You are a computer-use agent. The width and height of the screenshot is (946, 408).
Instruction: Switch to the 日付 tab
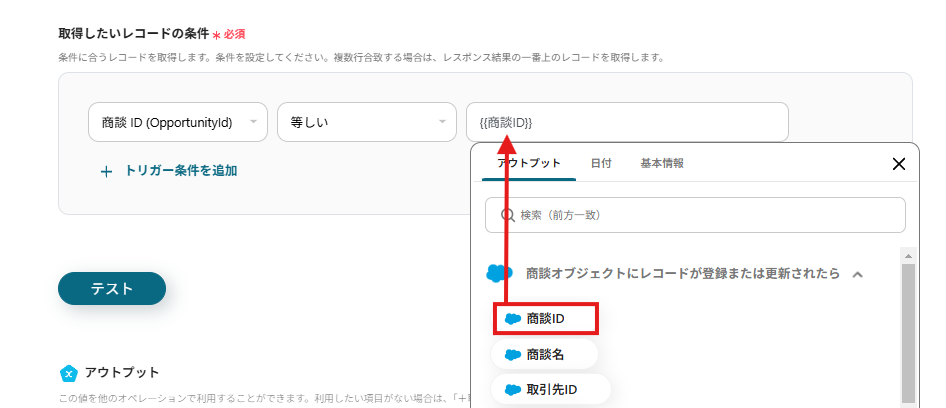[601, 163]
